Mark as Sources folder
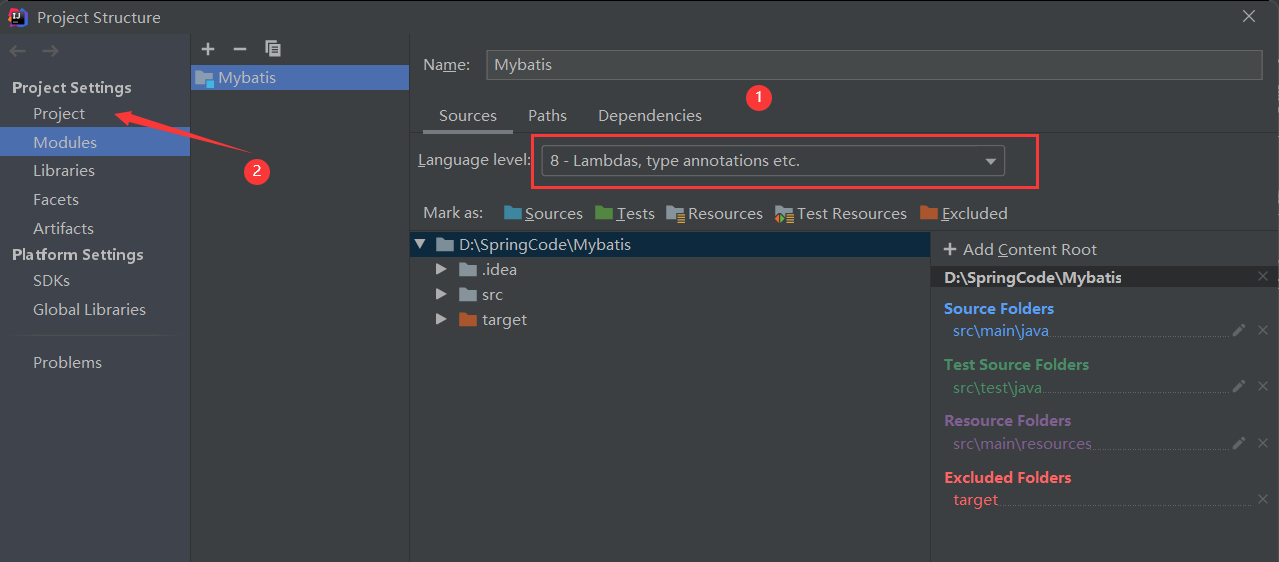Screen dimensions: 1279x562 (x=543, y=213)
